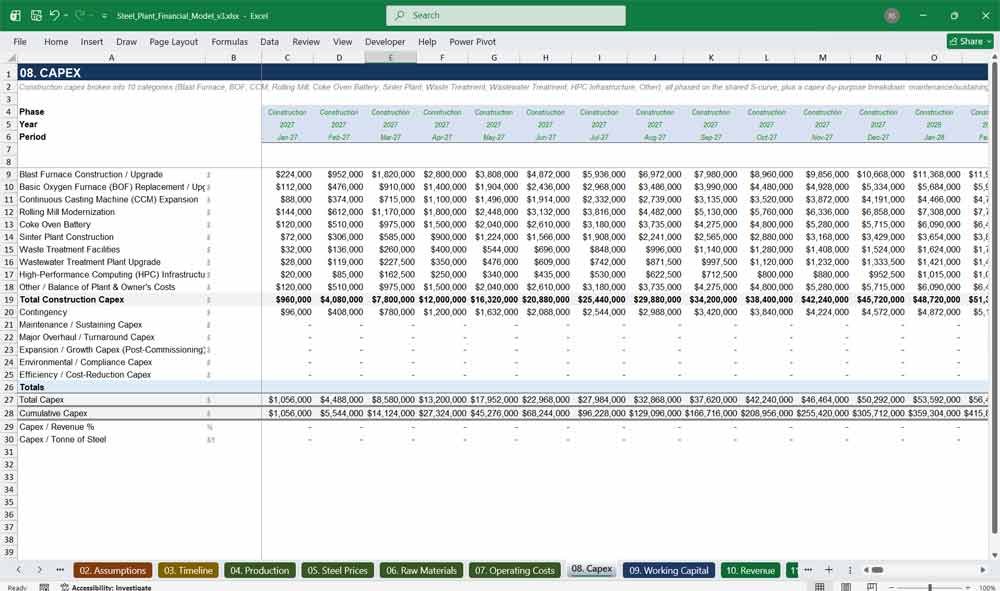The image size is (1000, 591).
Task: Click the Excel app icon in title bar
Action: click(15, 15)
